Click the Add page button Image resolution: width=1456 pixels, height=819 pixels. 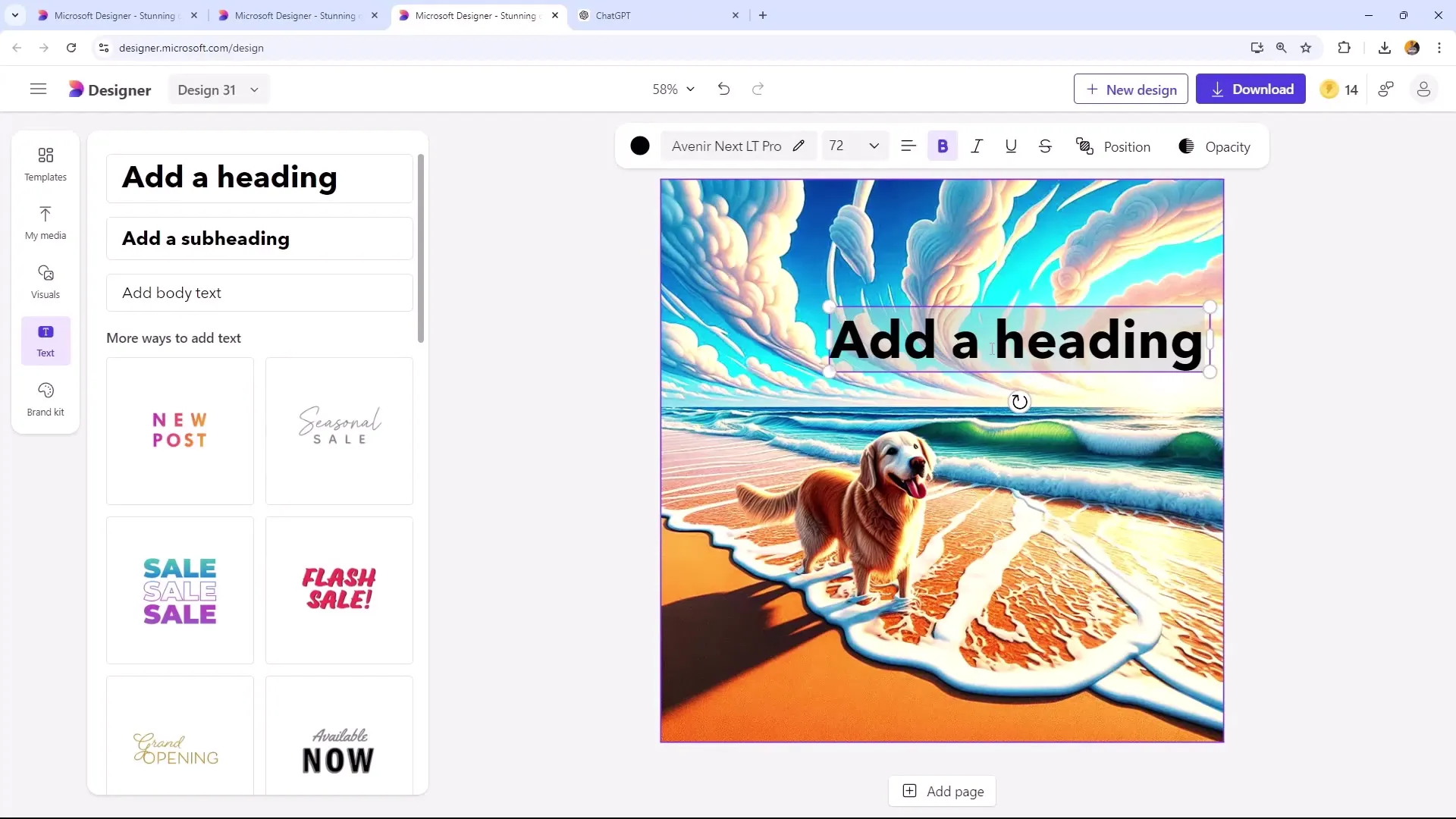click(x=944, y=791)
